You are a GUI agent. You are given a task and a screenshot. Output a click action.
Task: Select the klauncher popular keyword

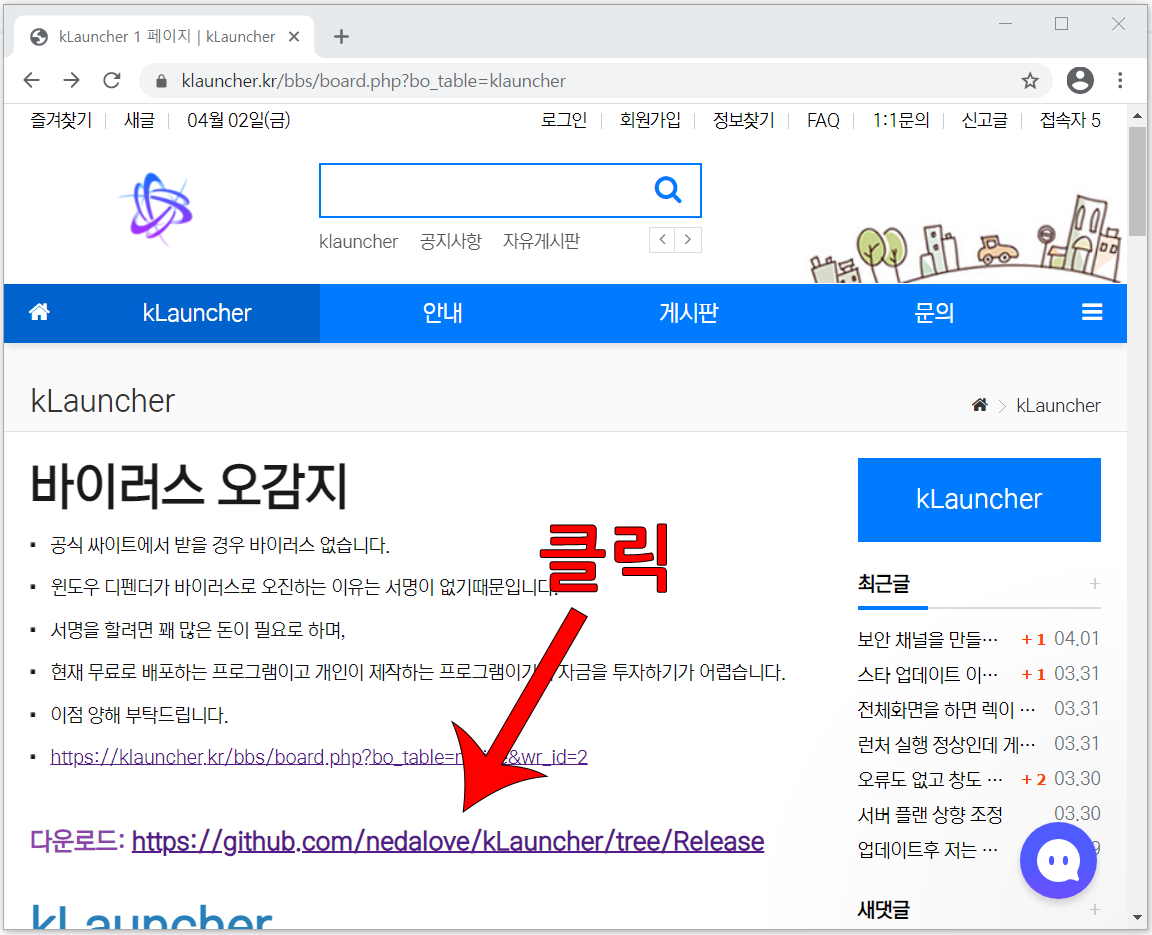click(x=359, y=241)
